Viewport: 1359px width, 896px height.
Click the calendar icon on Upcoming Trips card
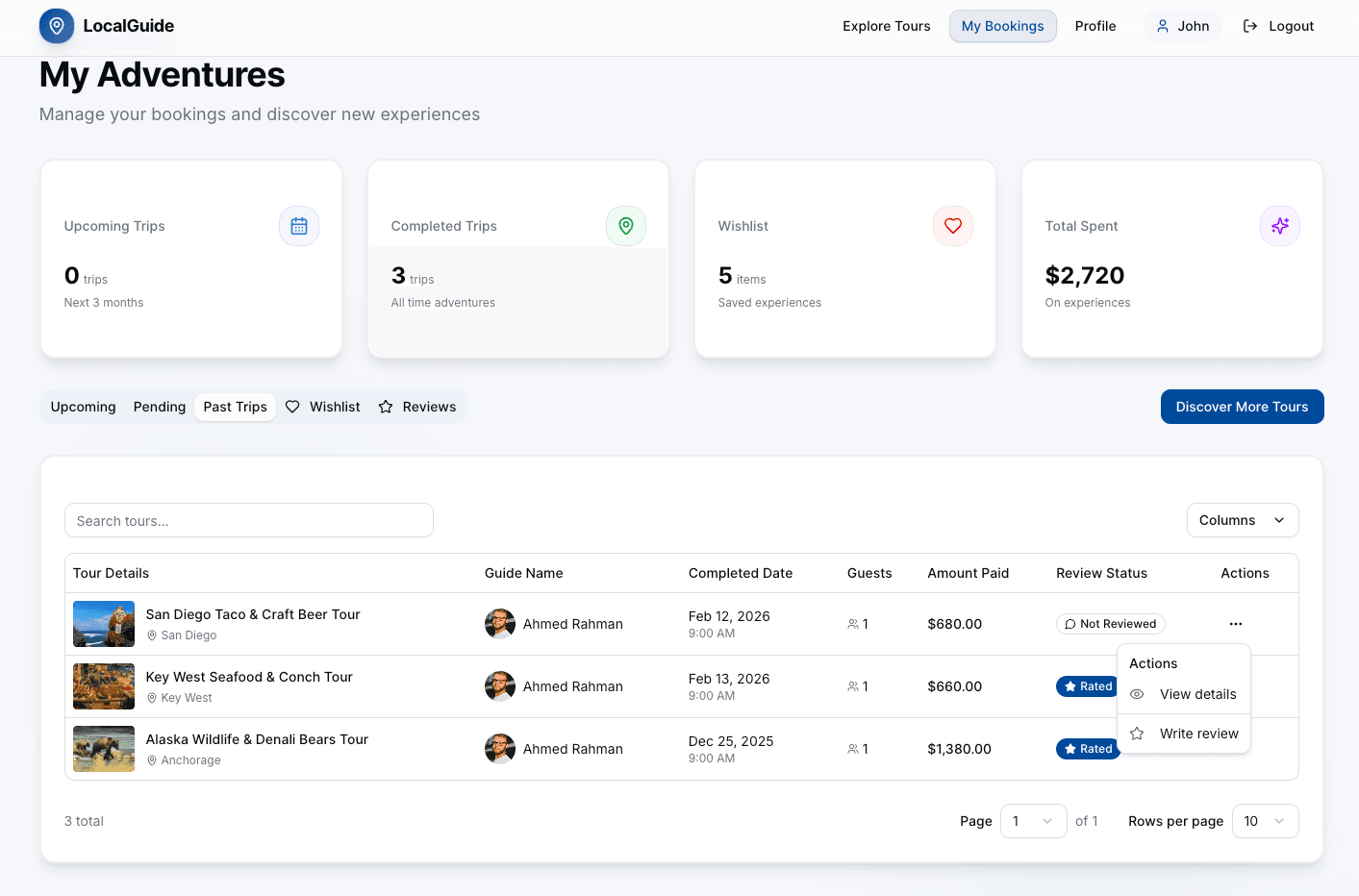pyautogui.click(x=299, y=226)
